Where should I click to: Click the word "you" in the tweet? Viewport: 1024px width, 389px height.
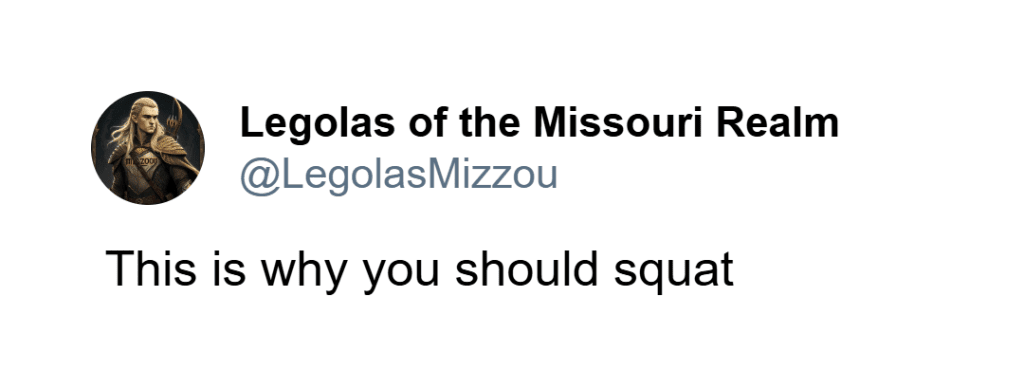401,275
